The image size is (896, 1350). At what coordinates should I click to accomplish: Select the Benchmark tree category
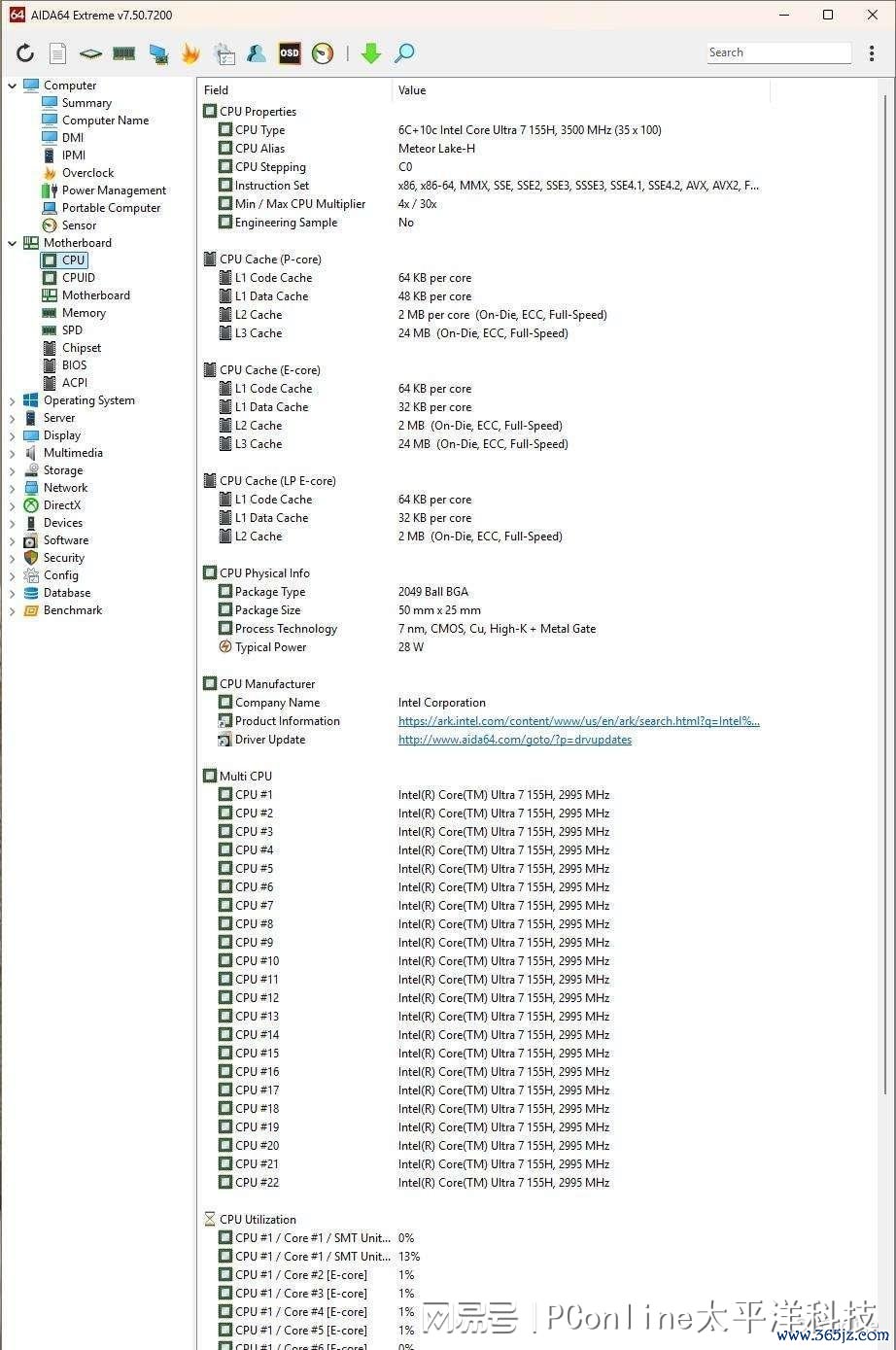pyautogui.click(x=73, y=610)
